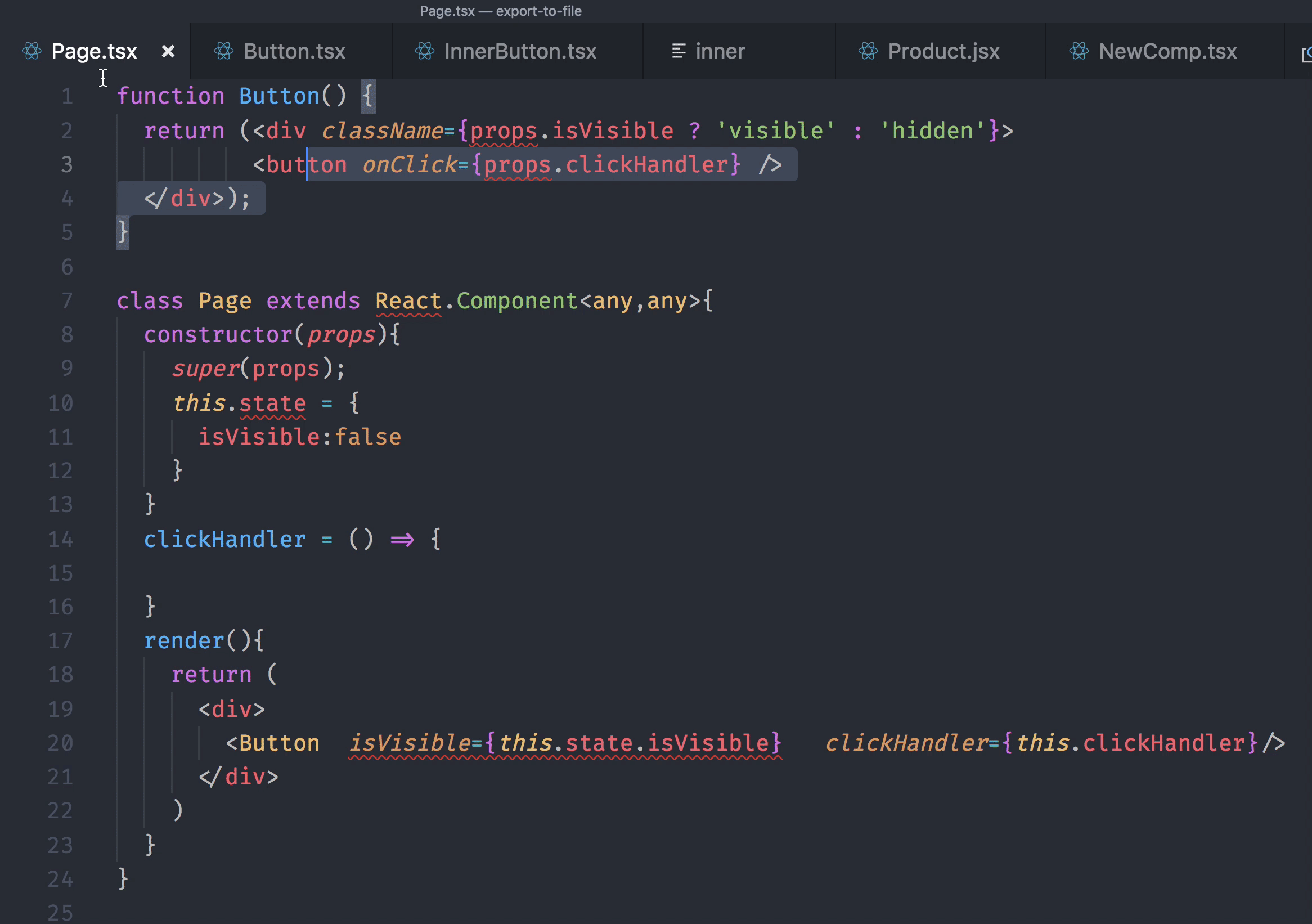Open the InnerButton.tsx tab

pos(519,51)
